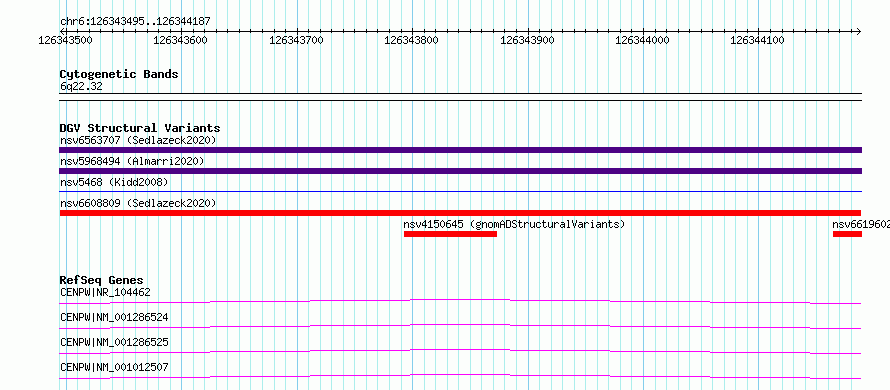Open transcript CENPW|NM_001286525 label
890x390 pixels.
pos(114,342)
